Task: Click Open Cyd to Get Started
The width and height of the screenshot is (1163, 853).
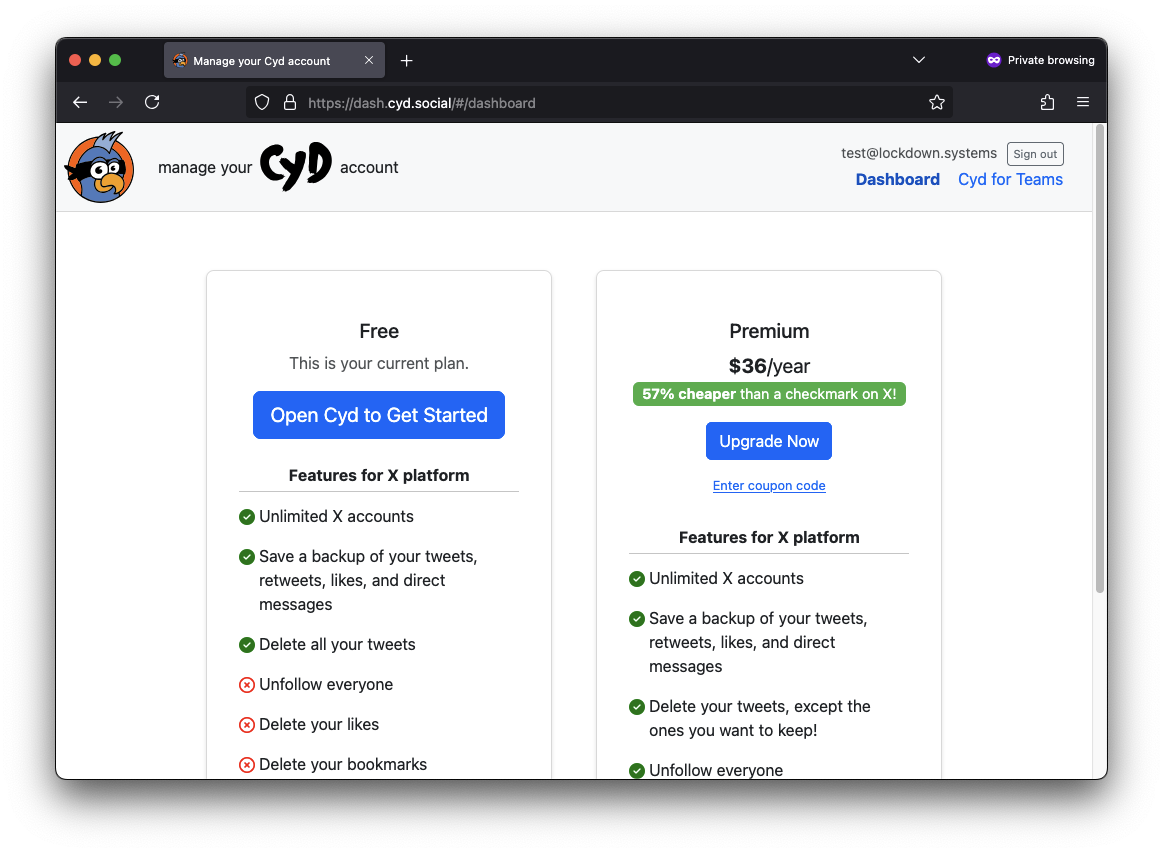Action: 378,415
